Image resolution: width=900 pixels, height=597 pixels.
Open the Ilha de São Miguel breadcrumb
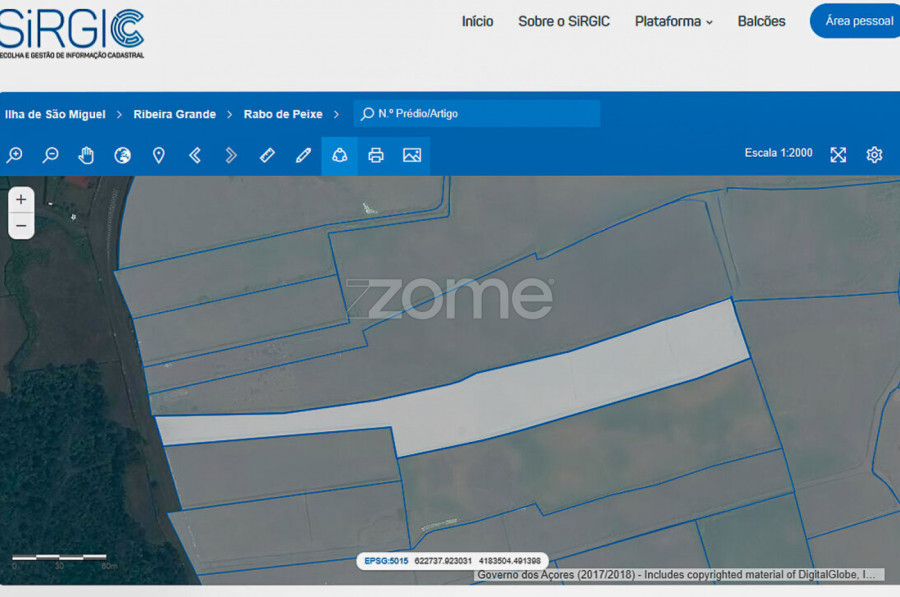coord(55,114)
